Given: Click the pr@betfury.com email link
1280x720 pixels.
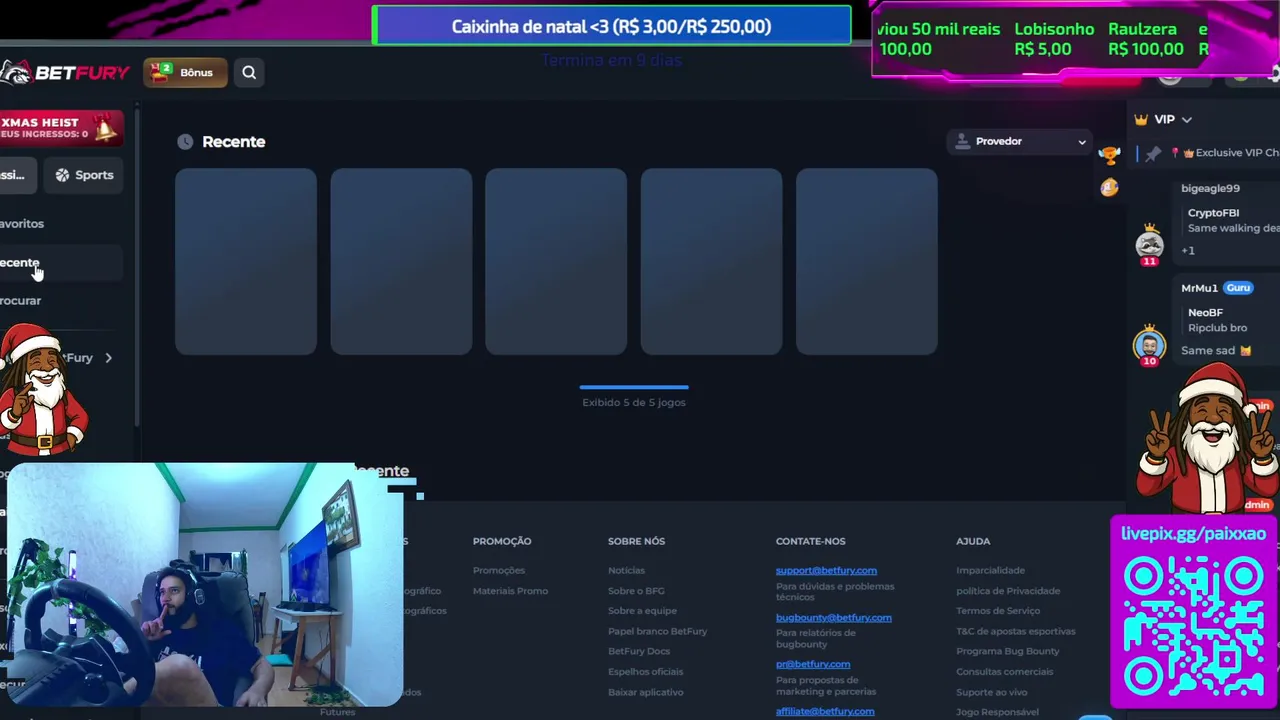Looking at the screenshot, I should tap(813, 664).
